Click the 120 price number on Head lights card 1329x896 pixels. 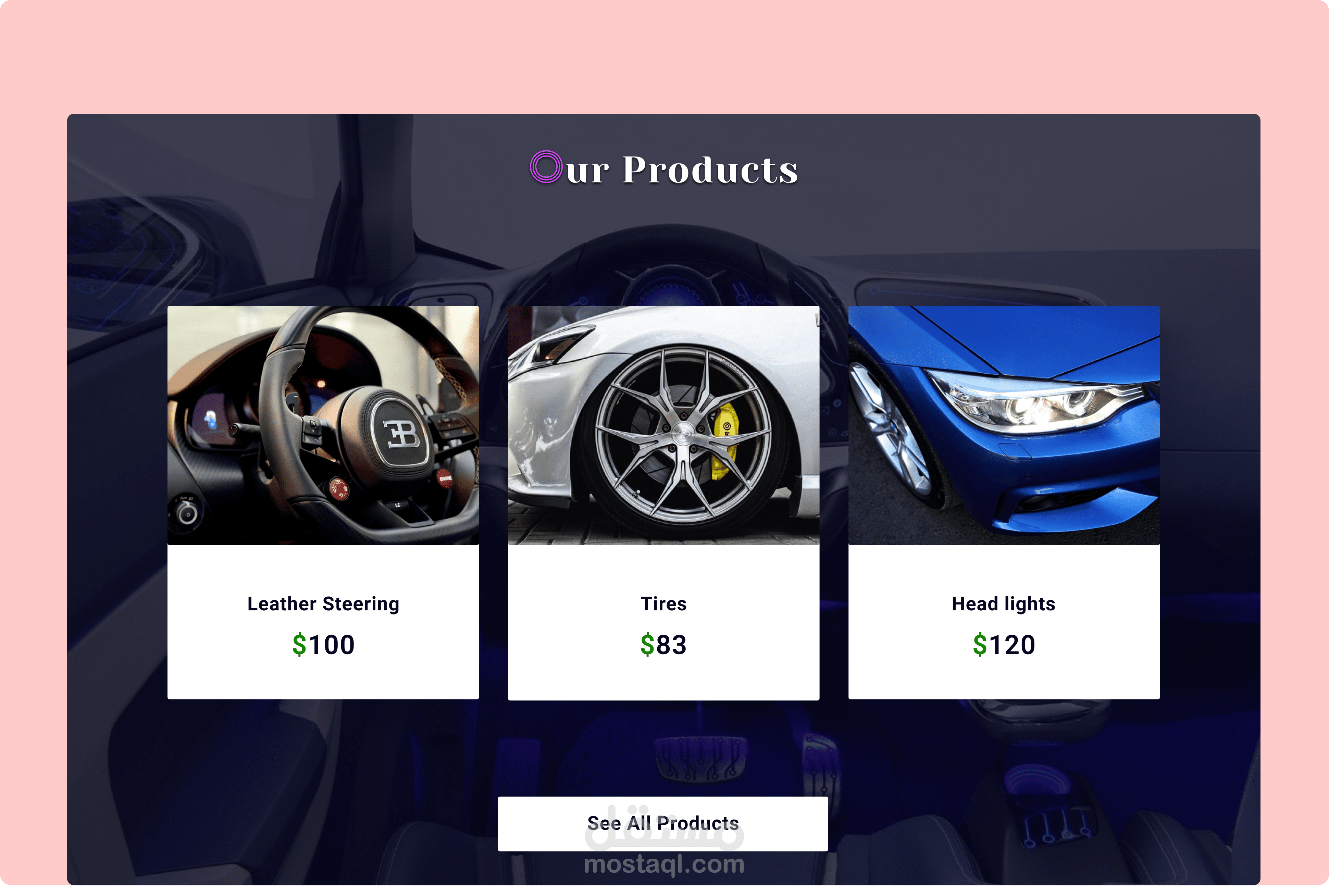[1012, 645]
